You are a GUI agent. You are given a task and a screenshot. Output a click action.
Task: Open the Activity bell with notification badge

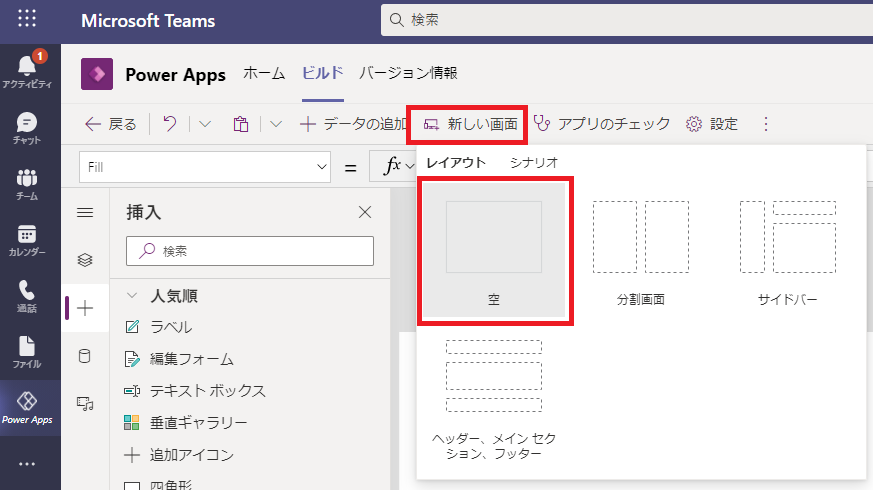pos(27,71)
